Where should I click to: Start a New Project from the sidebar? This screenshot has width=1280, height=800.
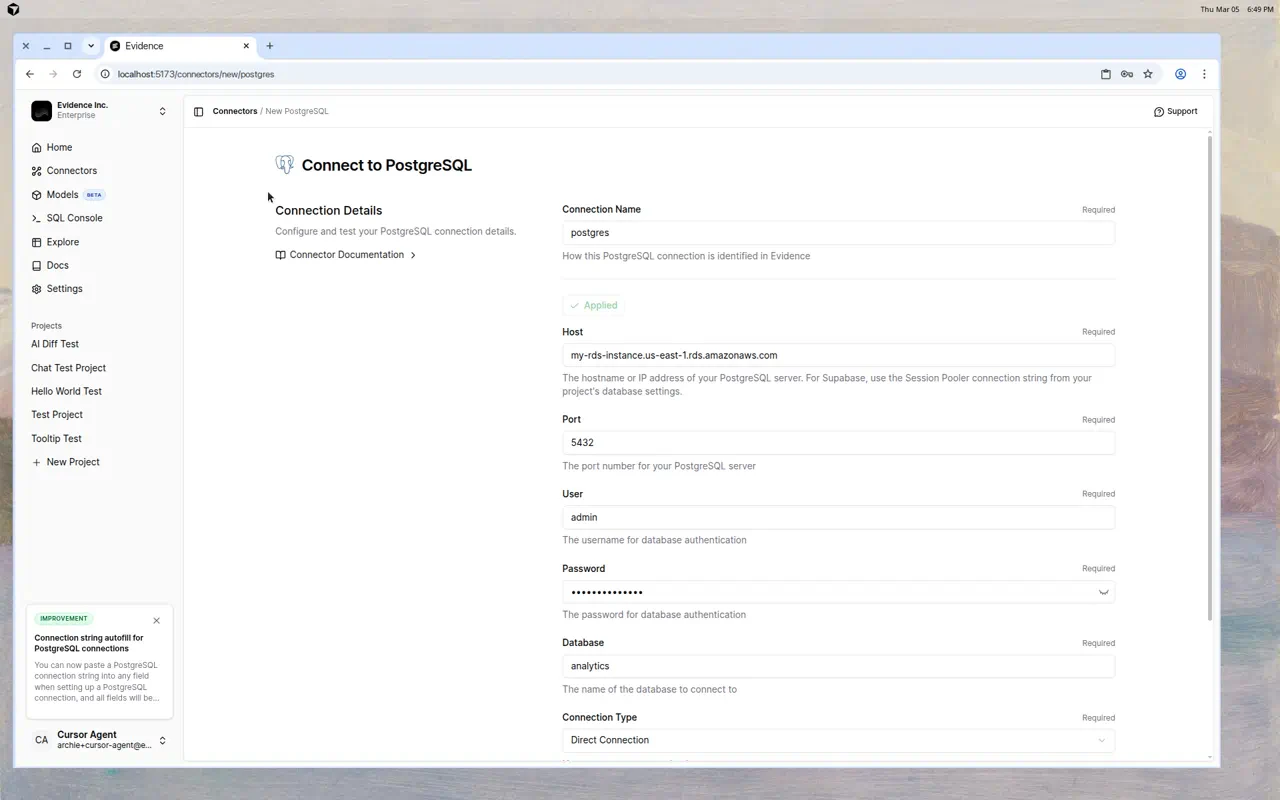point(66,461)
